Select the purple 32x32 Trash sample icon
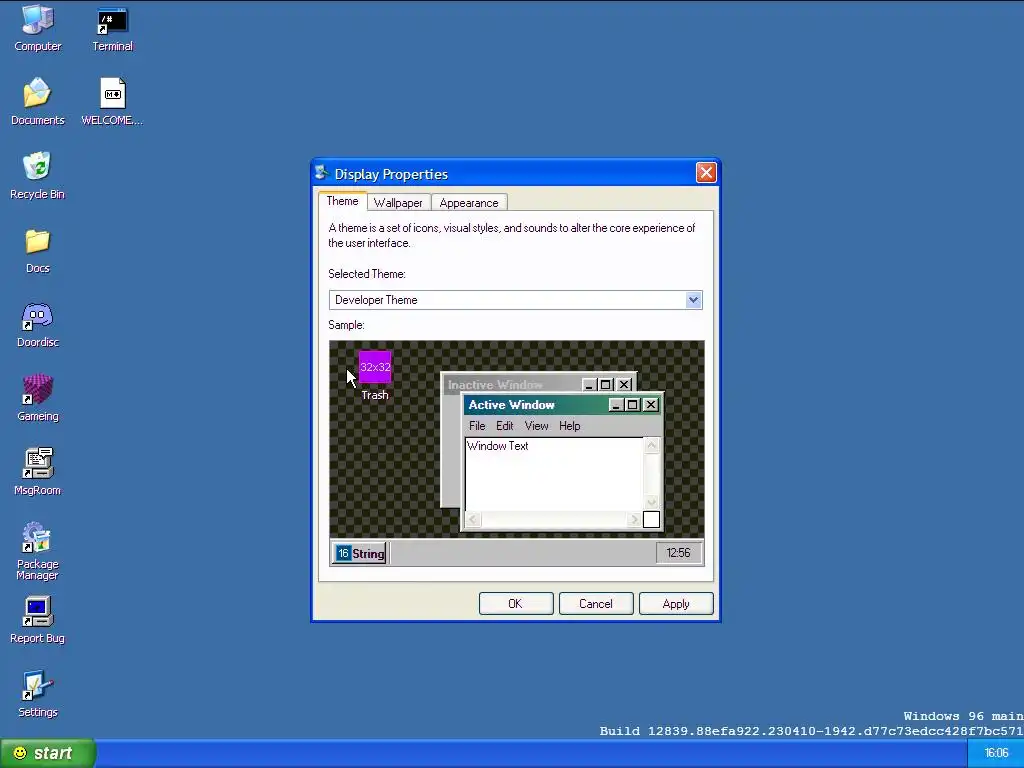This screenshot has width=1024, height=768. coord(375,367)
